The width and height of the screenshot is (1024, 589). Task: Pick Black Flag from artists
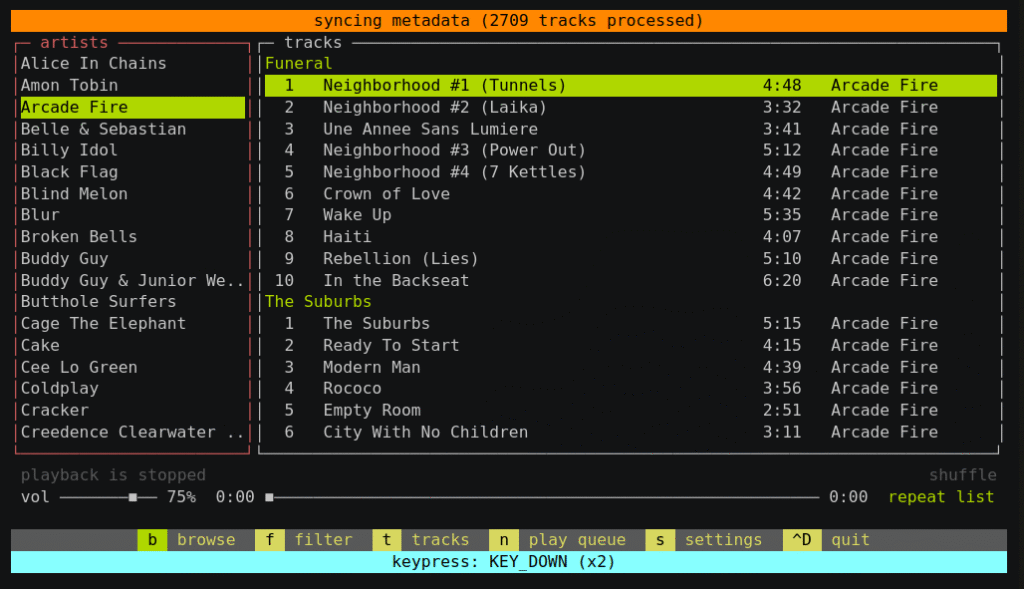pyautogui.click(x=133, y=172)
